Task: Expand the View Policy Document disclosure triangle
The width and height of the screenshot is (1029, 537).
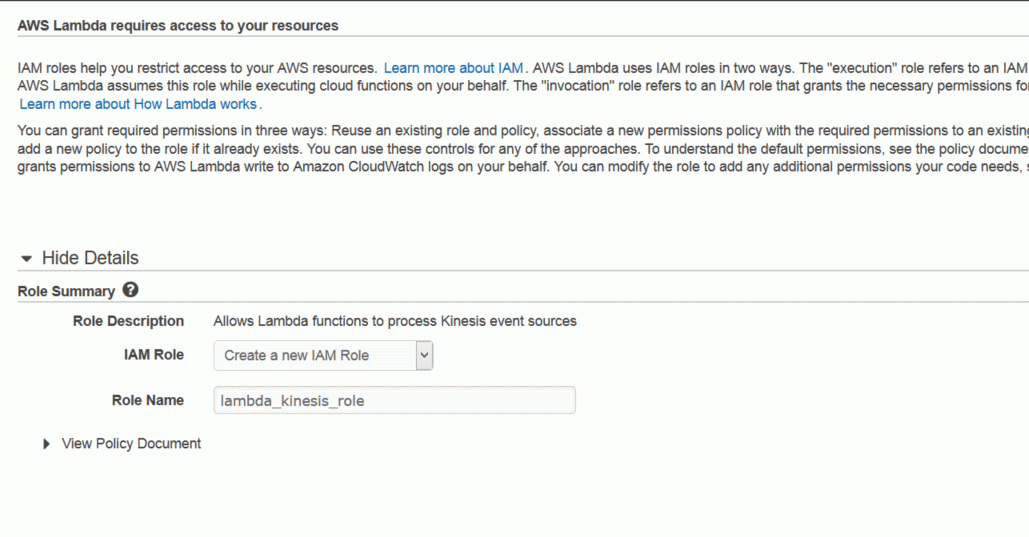Action: point(46,444)
